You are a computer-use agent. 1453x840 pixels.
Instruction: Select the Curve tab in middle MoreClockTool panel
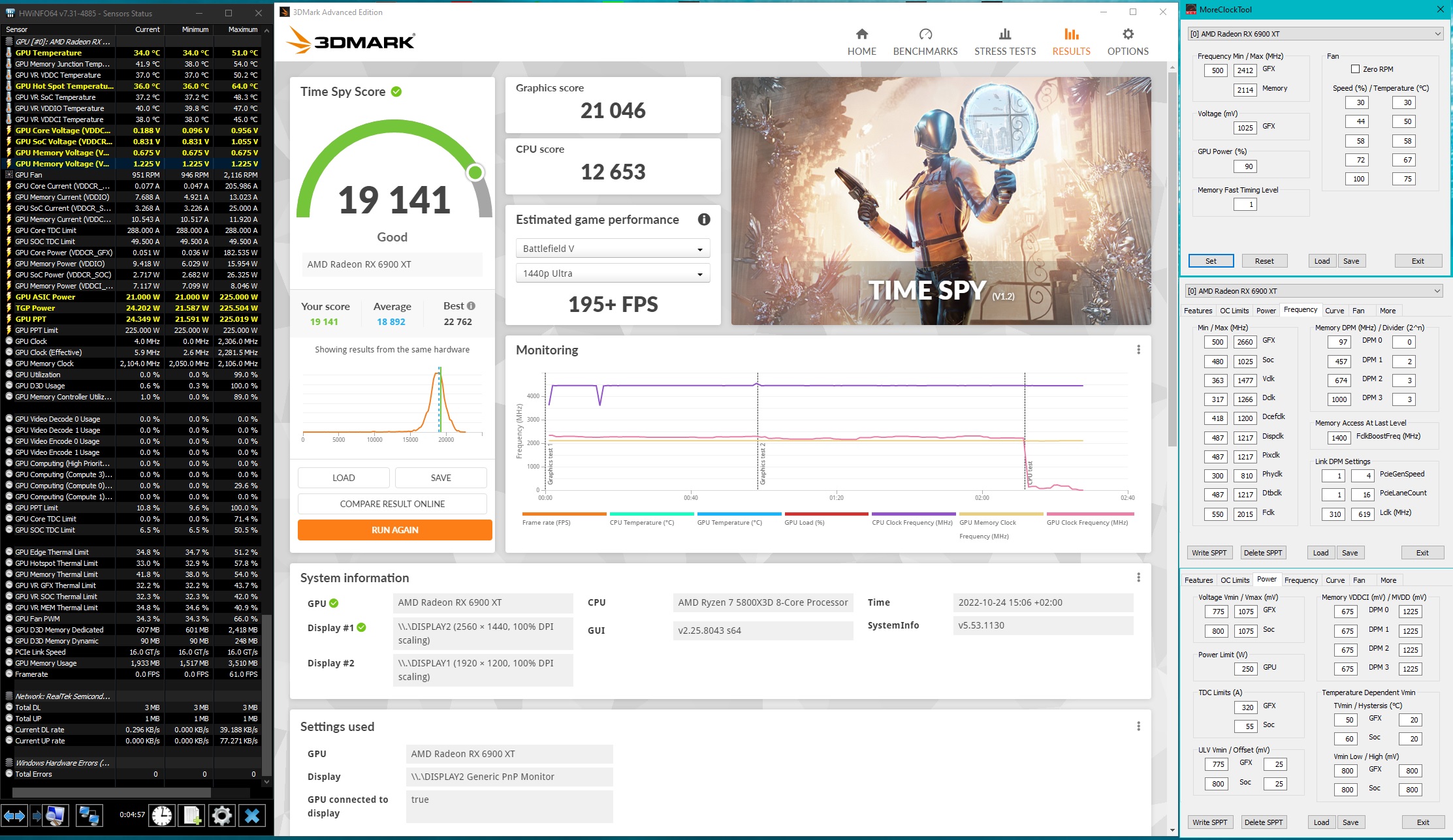1334,311
